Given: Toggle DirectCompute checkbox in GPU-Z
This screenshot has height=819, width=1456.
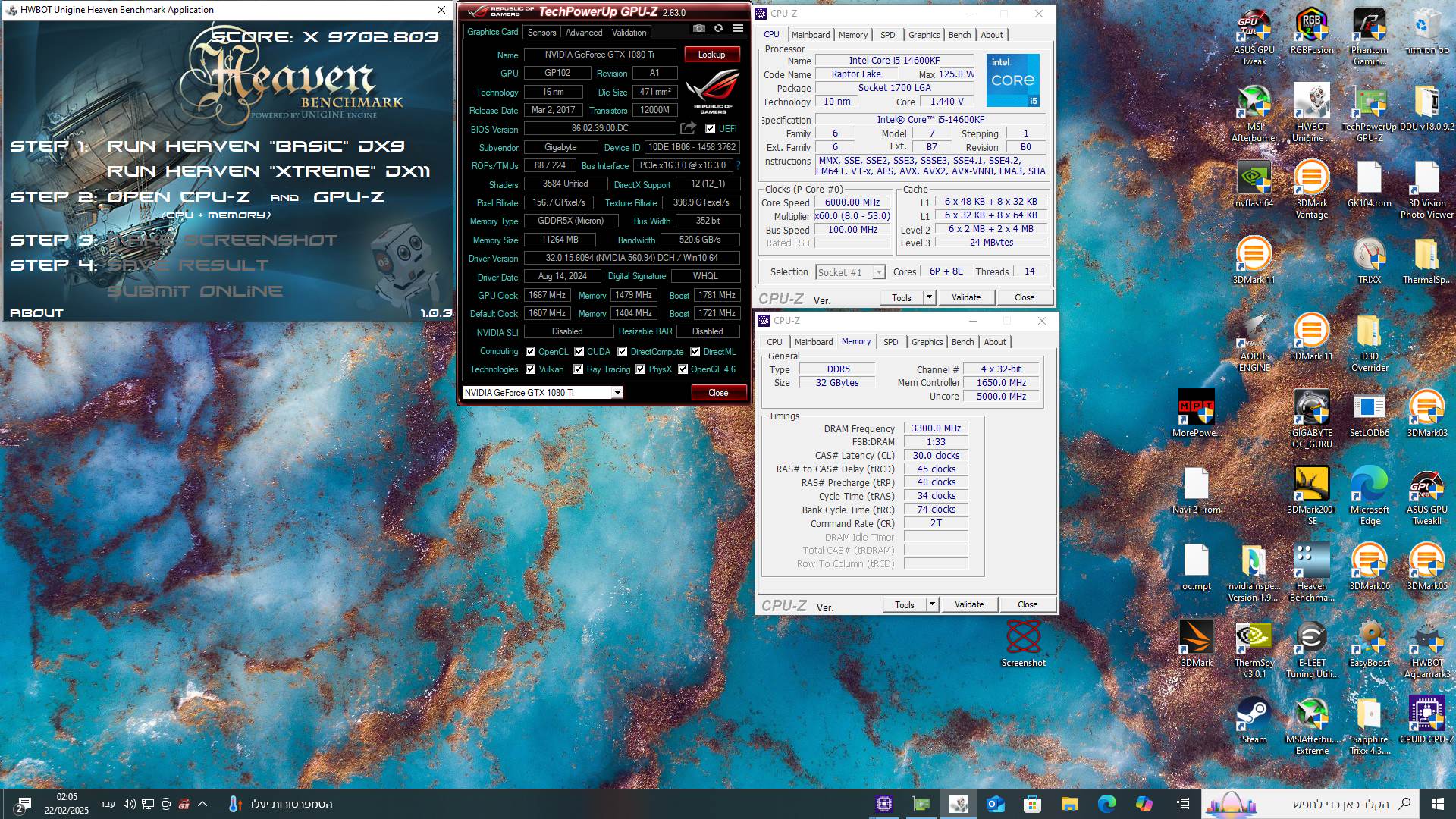Looking at the screenshot, I should pyautogui.click(x=622, y=351).
